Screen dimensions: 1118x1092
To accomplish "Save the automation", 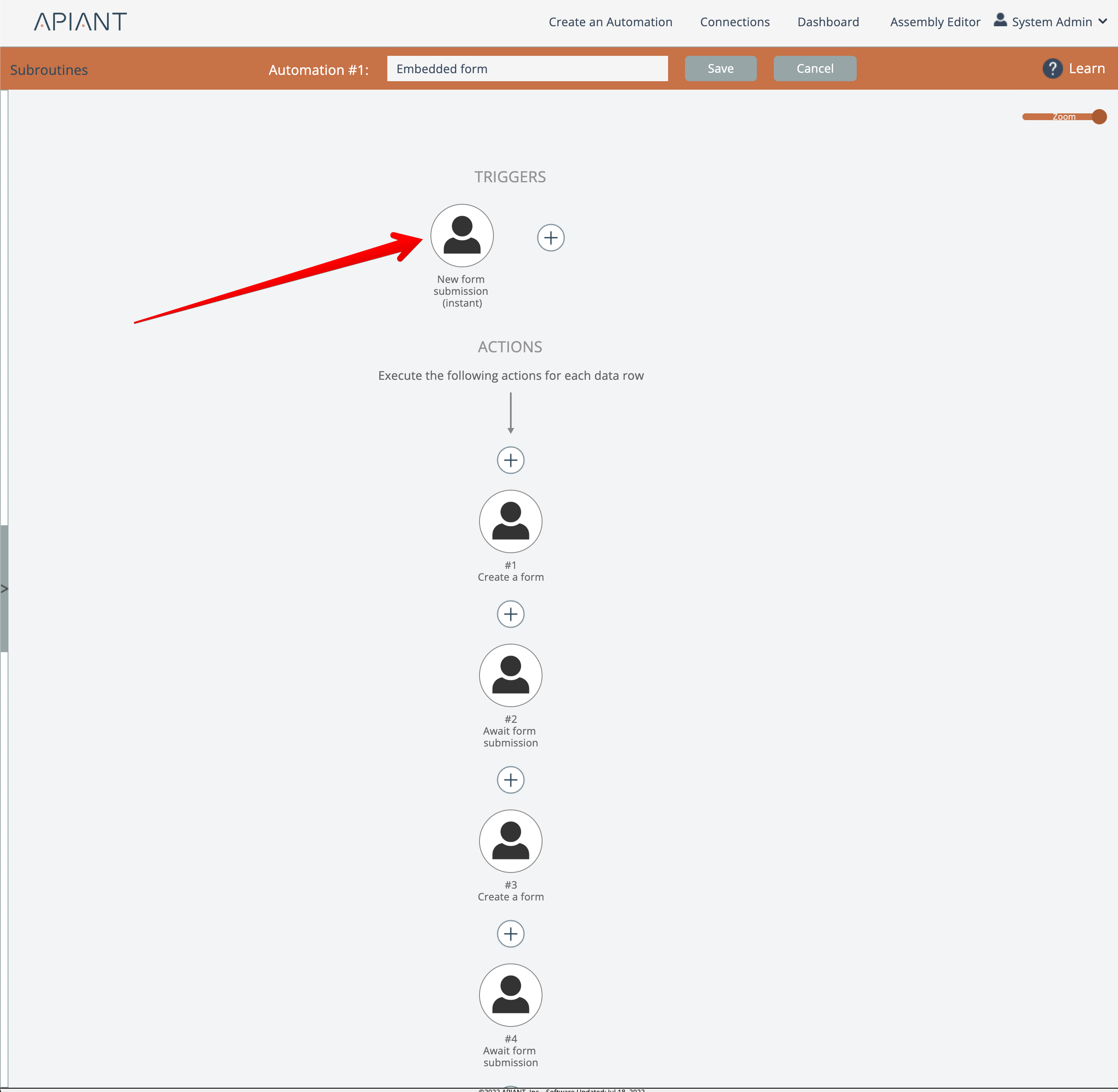I will pyautogui.click(x=720, y=68).
